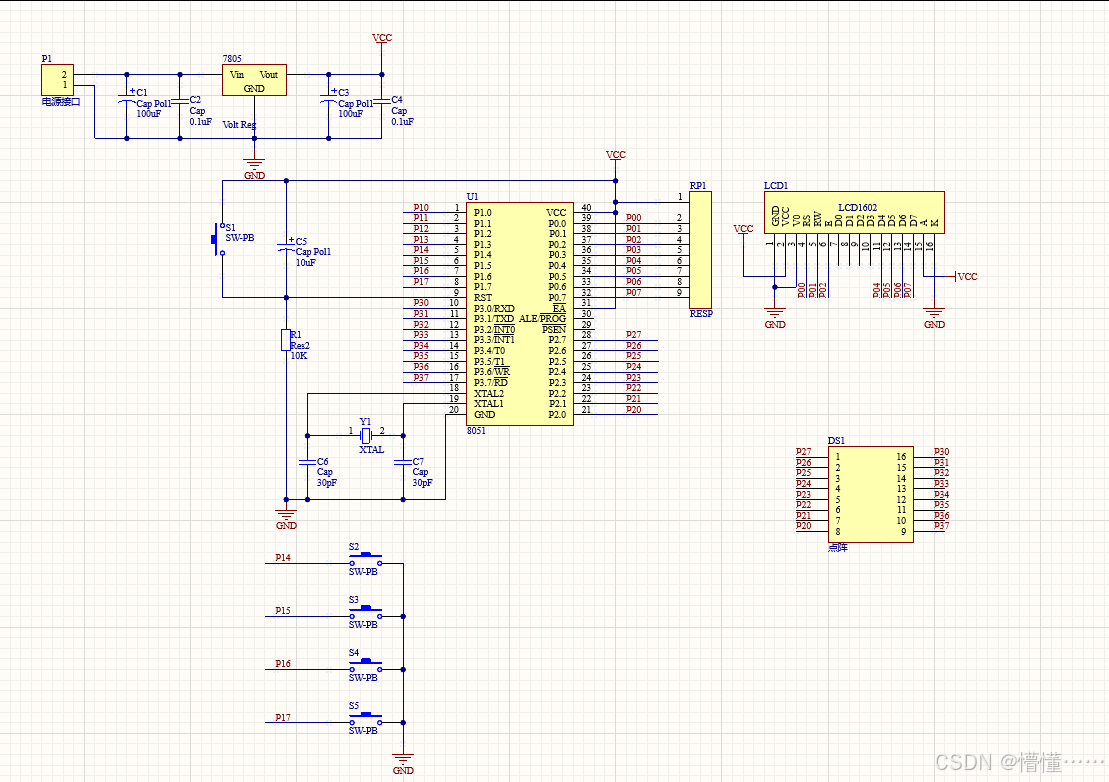Select the DS1 dot matrix component body
Viewport: 1109px width, 782px height.
coord(871,494)
